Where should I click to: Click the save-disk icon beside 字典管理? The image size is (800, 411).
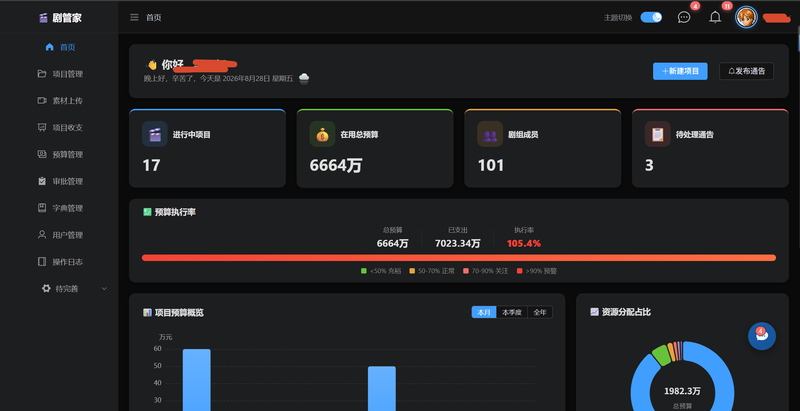[42, 208]
